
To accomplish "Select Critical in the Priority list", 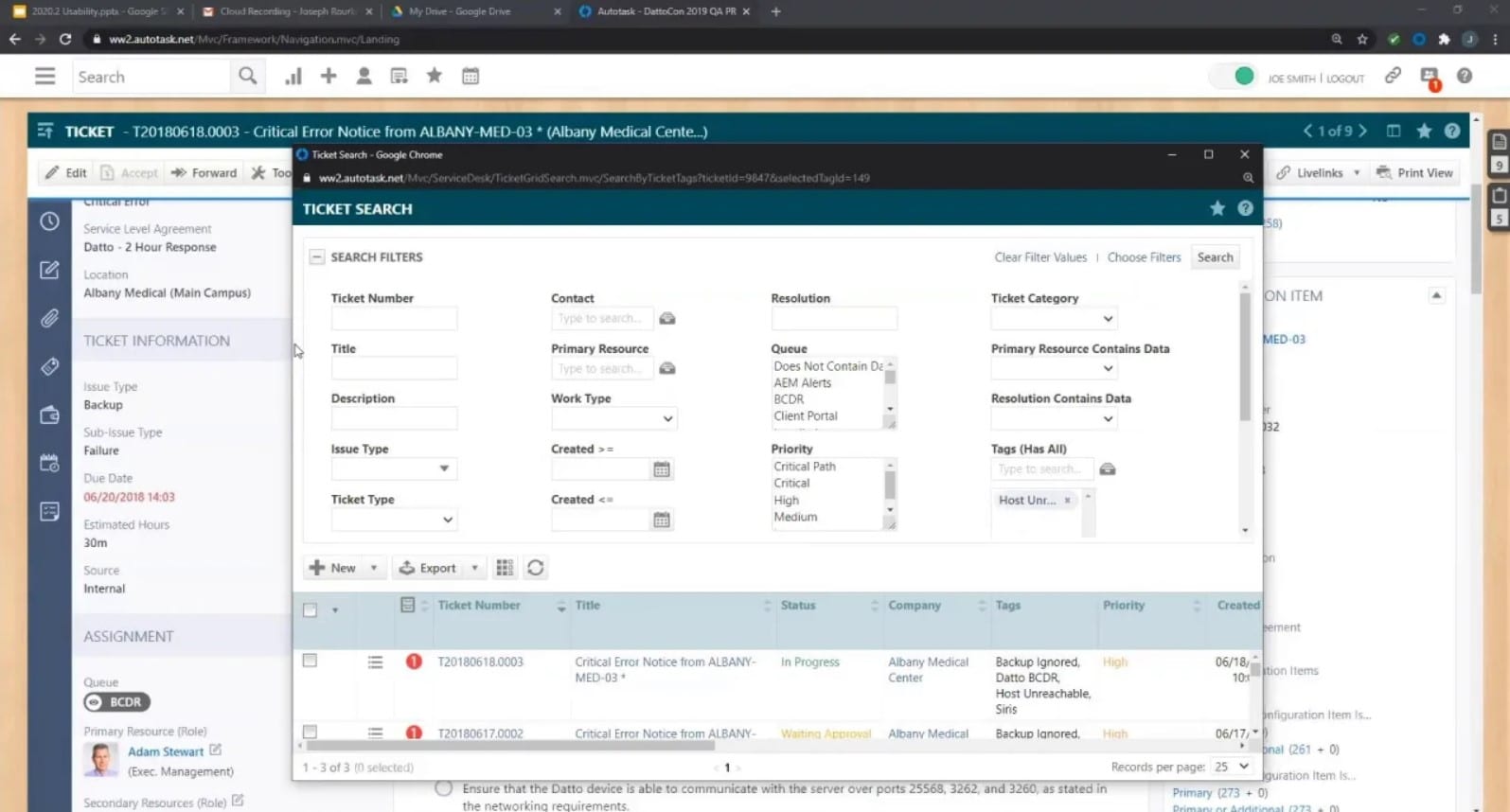I will click(791, 484).
